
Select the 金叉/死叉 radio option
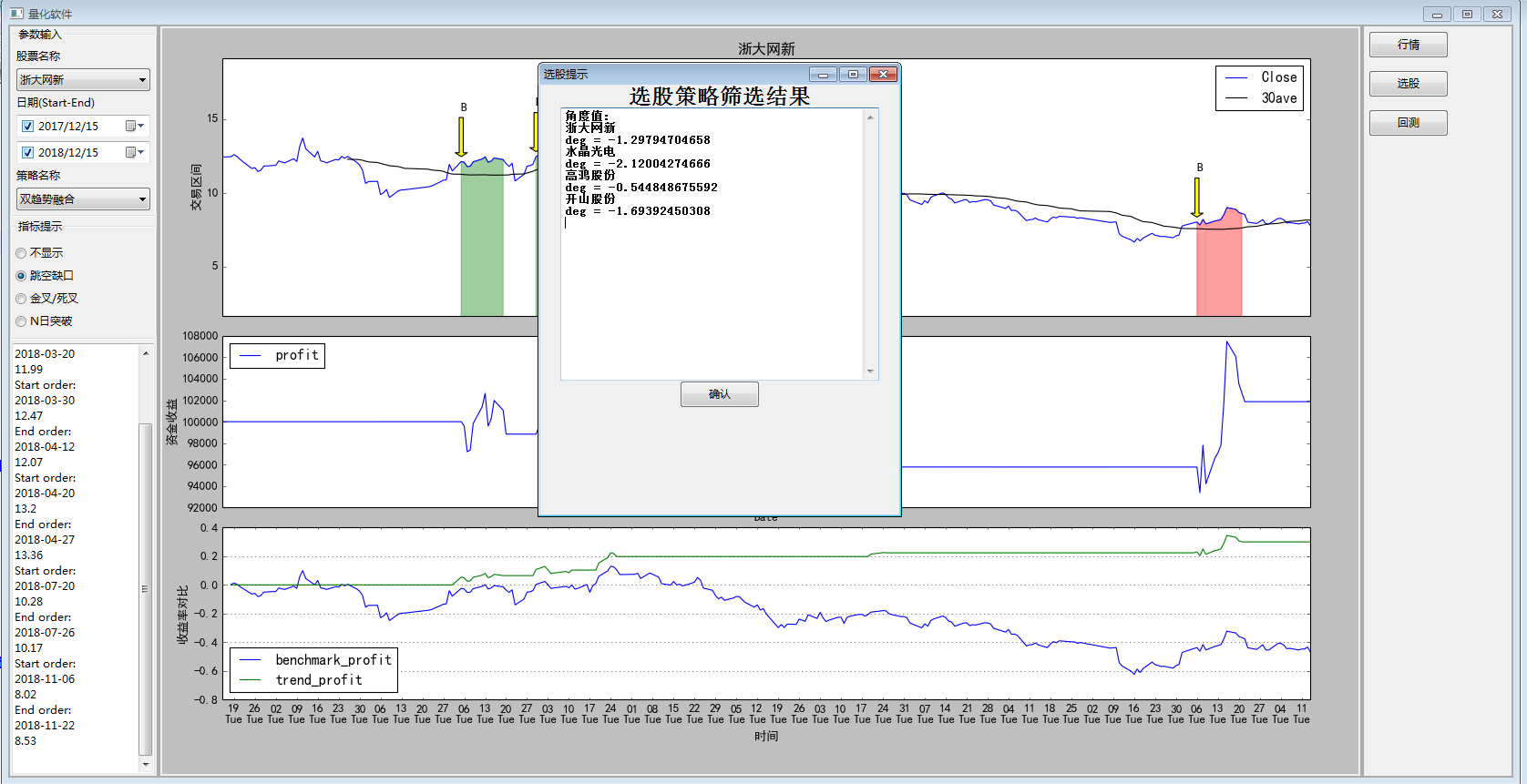point(21,299)
